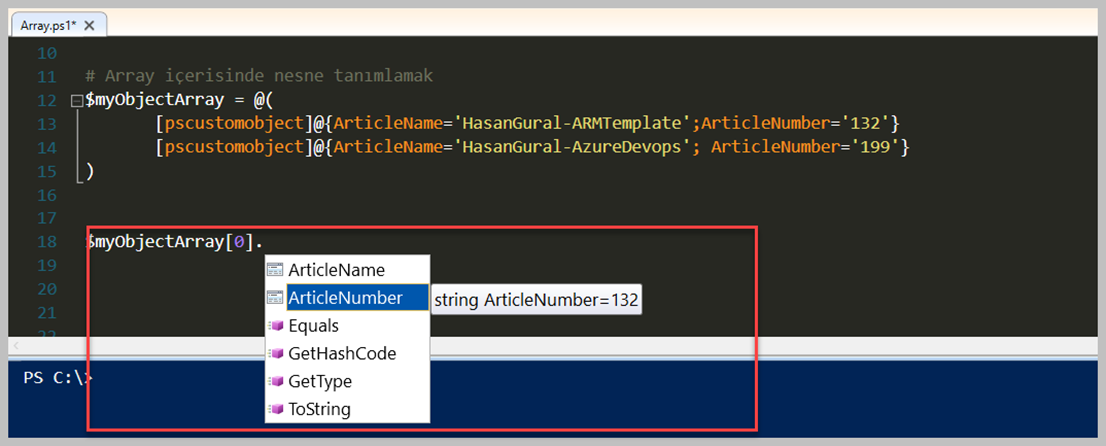
Task: Pick Equals label from the completion list
Action: [313, 326]
